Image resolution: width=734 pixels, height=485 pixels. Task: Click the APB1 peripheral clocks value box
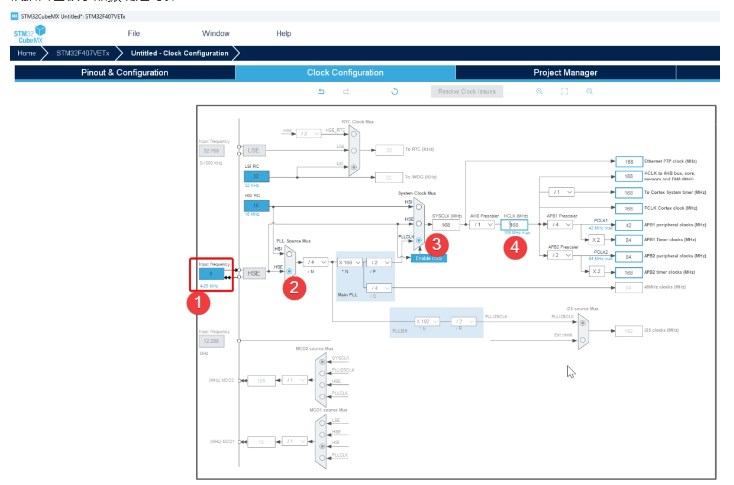coord(629,225)
